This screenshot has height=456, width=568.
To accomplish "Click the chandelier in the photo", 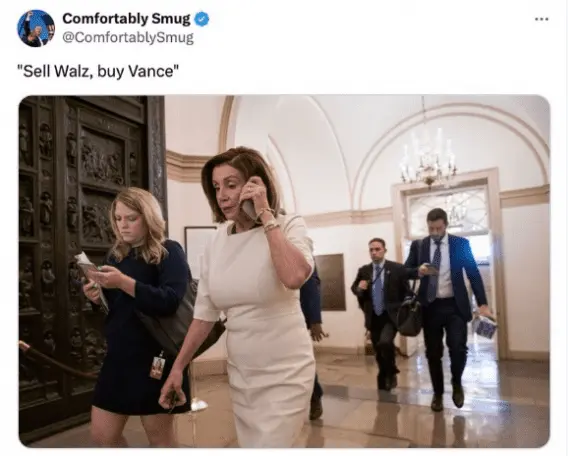I will pyautogui.click(x=428, y=158).
